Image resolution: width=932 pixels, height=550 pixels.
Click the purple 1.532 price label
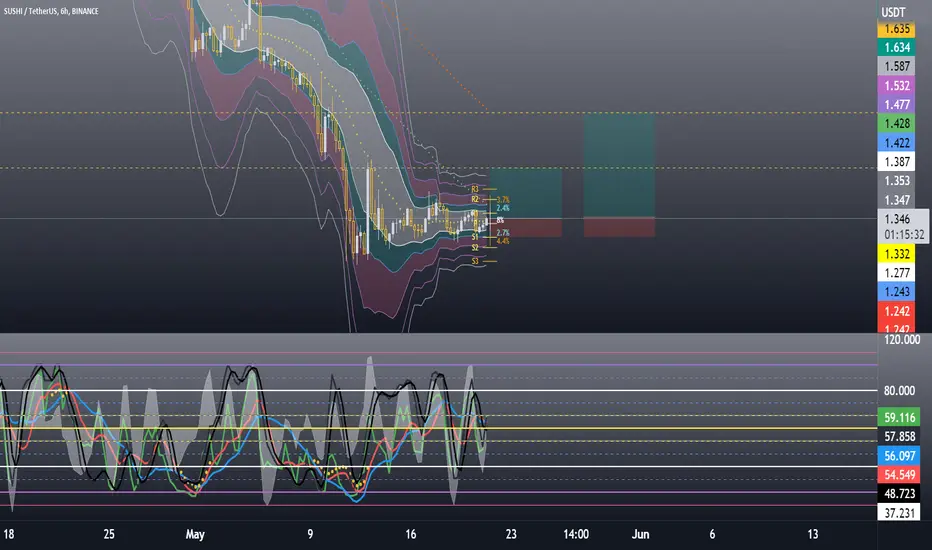[x=896, y=86]
